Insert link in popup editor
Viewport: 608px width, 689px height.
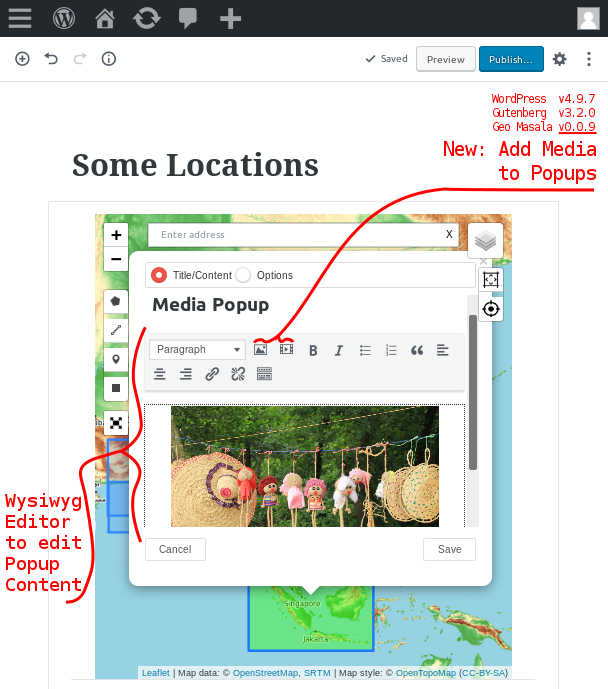point(212,374)
